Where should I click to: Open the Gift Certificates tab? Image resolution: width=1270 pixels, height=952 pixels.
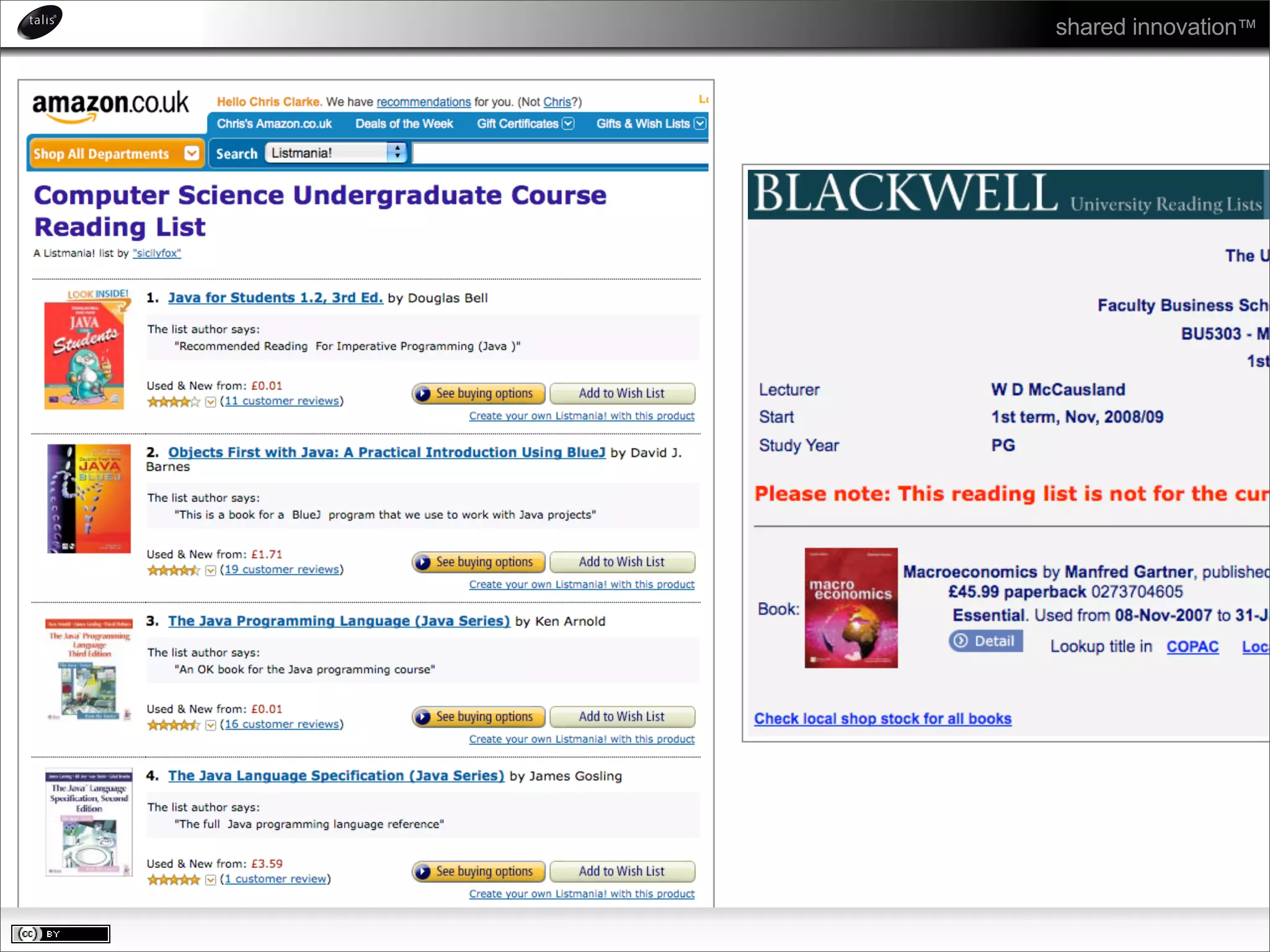(x=518, y=123)
